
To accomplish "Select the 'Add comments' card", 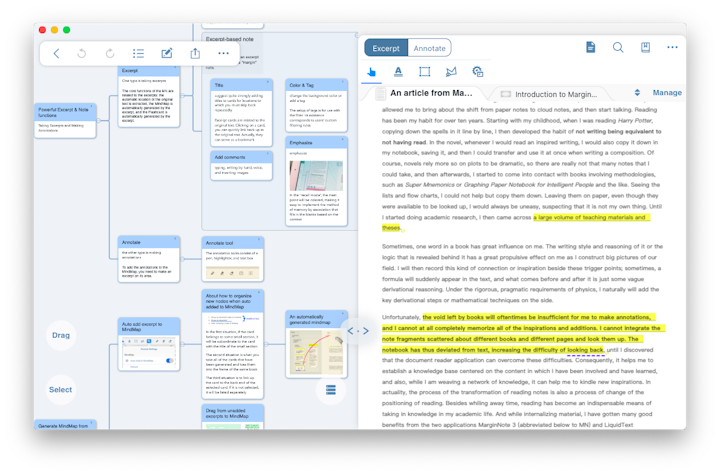I will point(242,165).
